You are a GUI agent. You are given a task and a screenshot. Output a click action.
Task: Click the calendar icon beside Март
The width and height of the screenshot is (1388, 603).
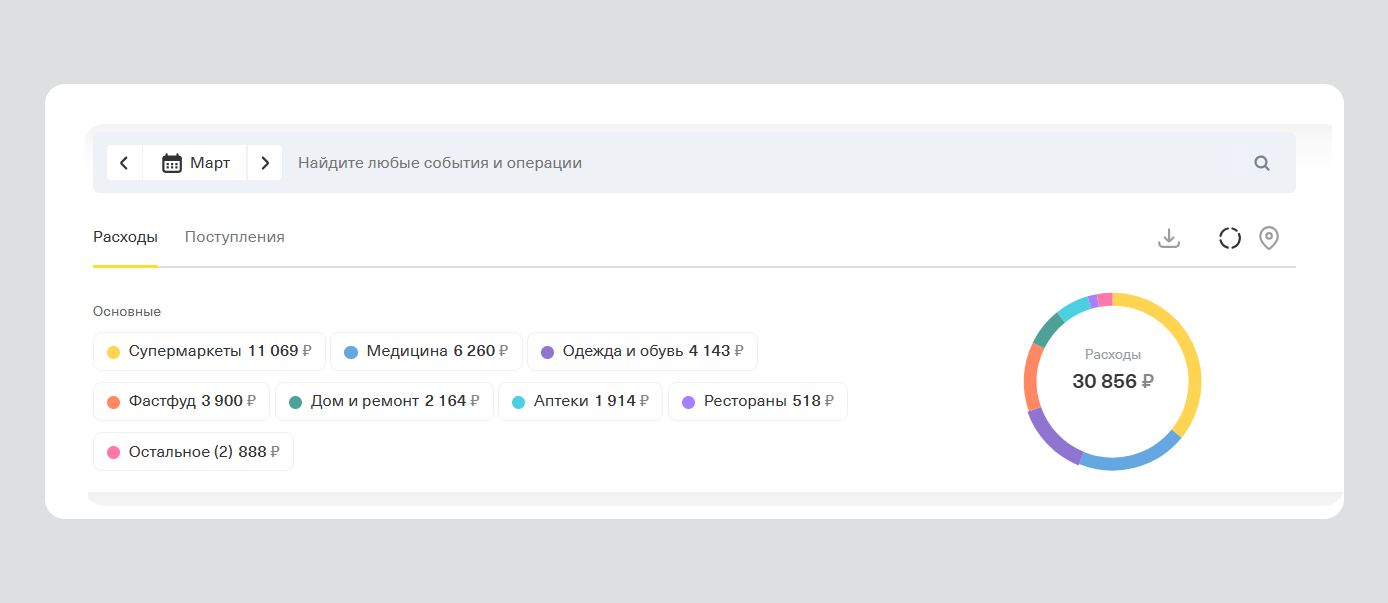coord(172,163)
